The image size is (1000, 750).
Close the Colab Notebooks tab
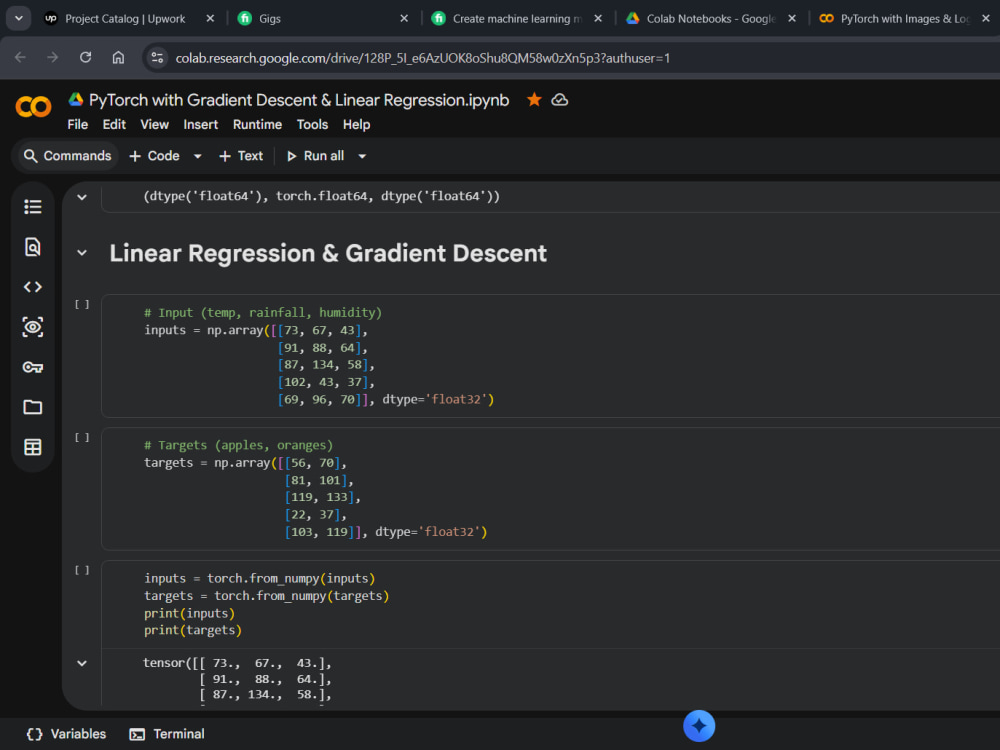791,18
